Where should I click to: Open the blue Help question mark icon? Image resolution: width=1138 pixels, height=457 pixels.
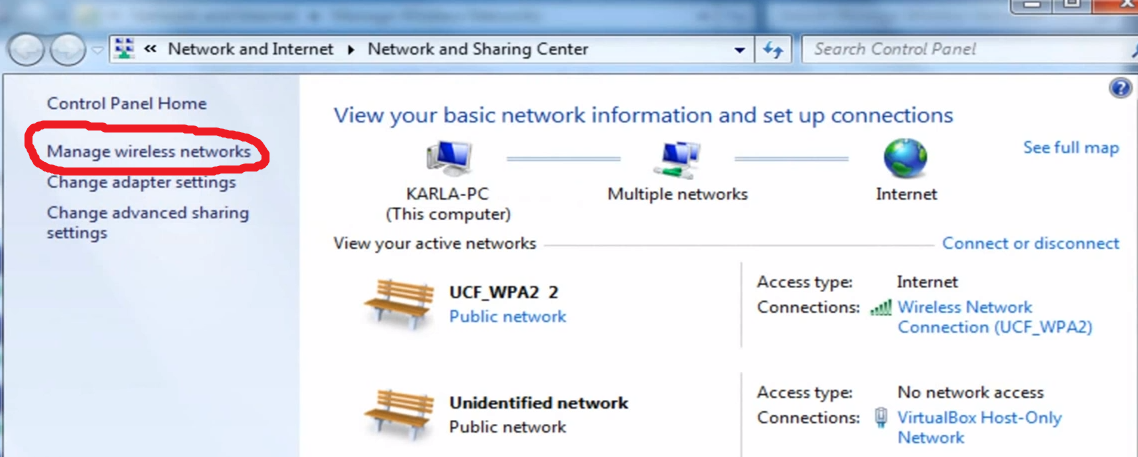click(1120, 88)
